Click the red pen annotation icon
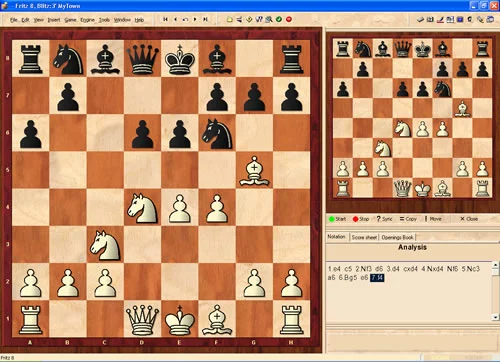500x362 pixels. pyautogui.click(x=440, y=19)
